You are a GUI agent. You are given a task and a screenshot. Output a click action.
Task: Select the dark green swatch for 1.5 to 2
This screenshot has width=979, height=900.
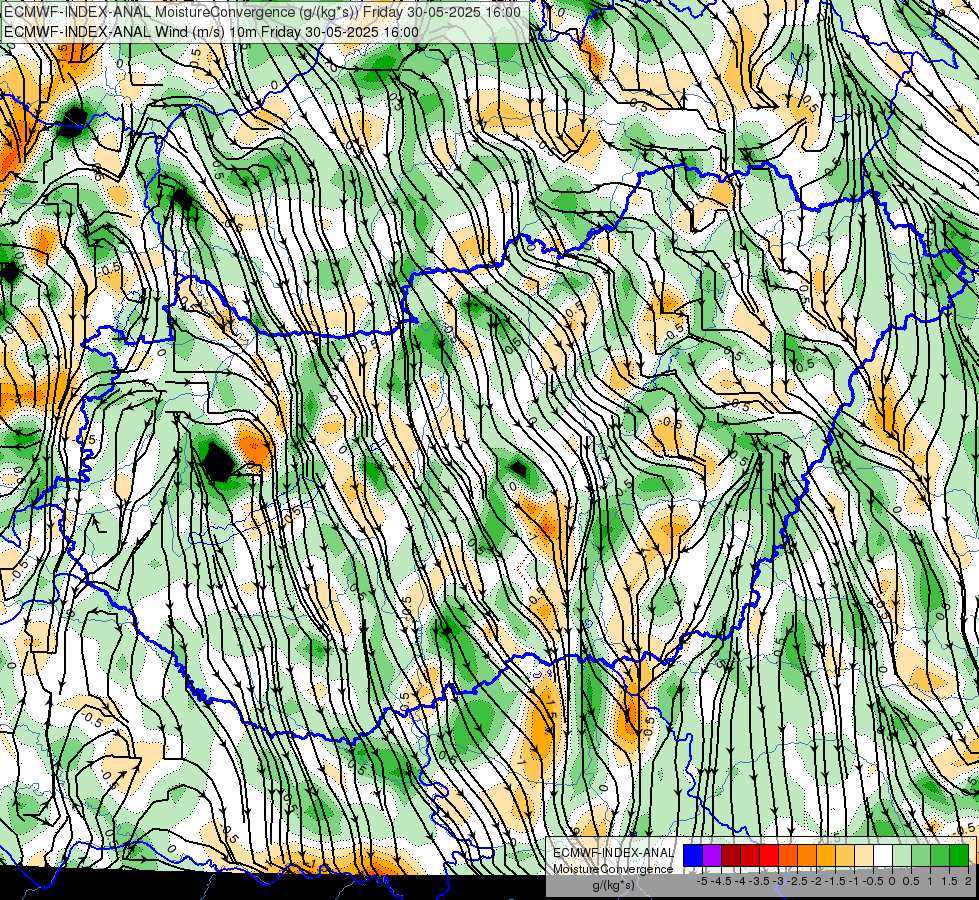[959, 855]
